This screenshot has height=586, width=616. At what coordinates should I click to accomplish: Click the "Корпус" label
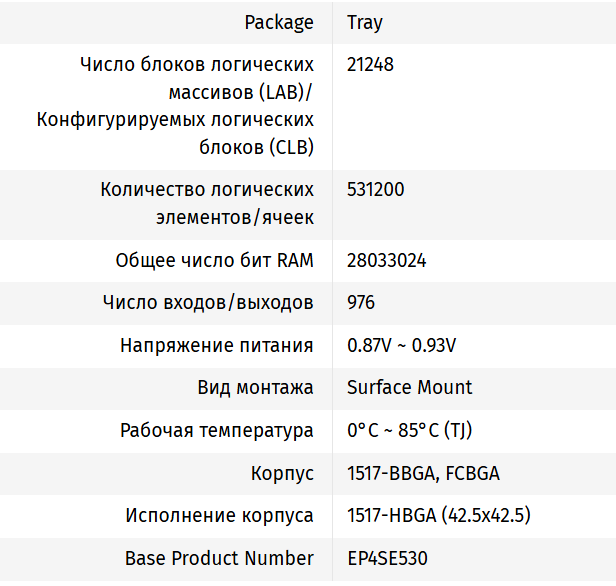tap(282, 474)
